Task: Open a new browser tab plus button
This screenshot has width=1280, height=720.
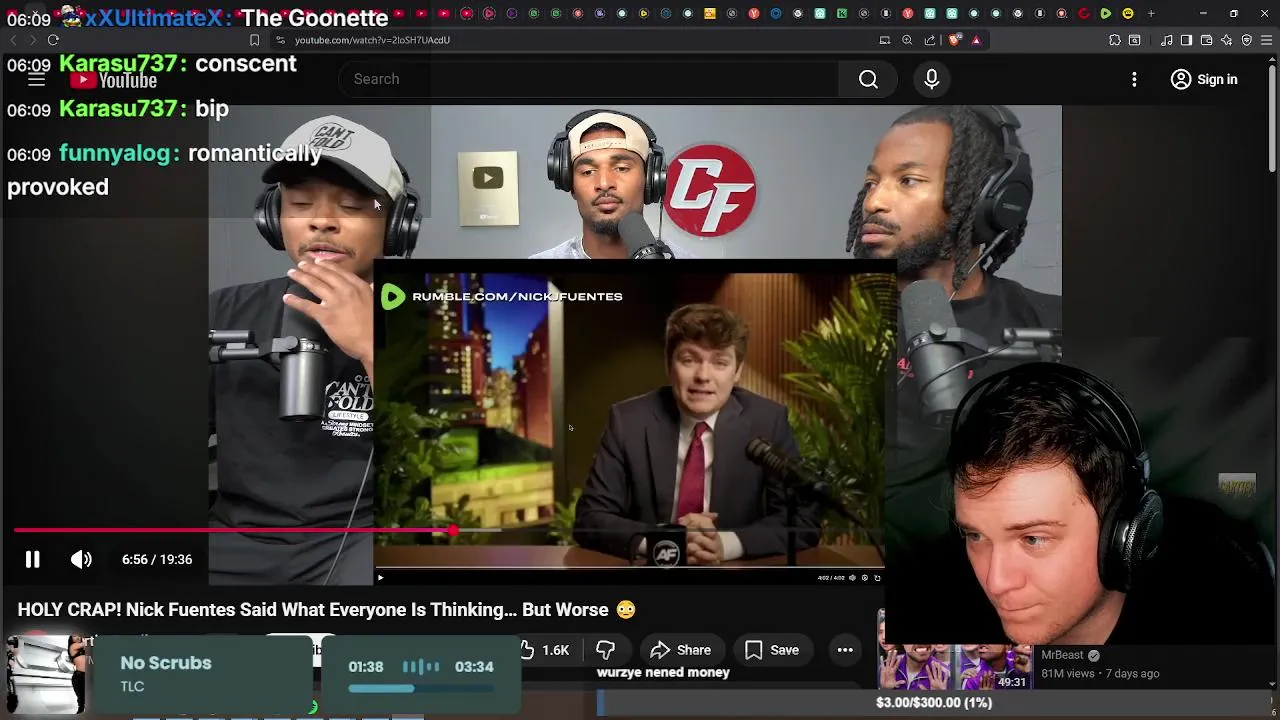Action: (x=1151, y=13)
